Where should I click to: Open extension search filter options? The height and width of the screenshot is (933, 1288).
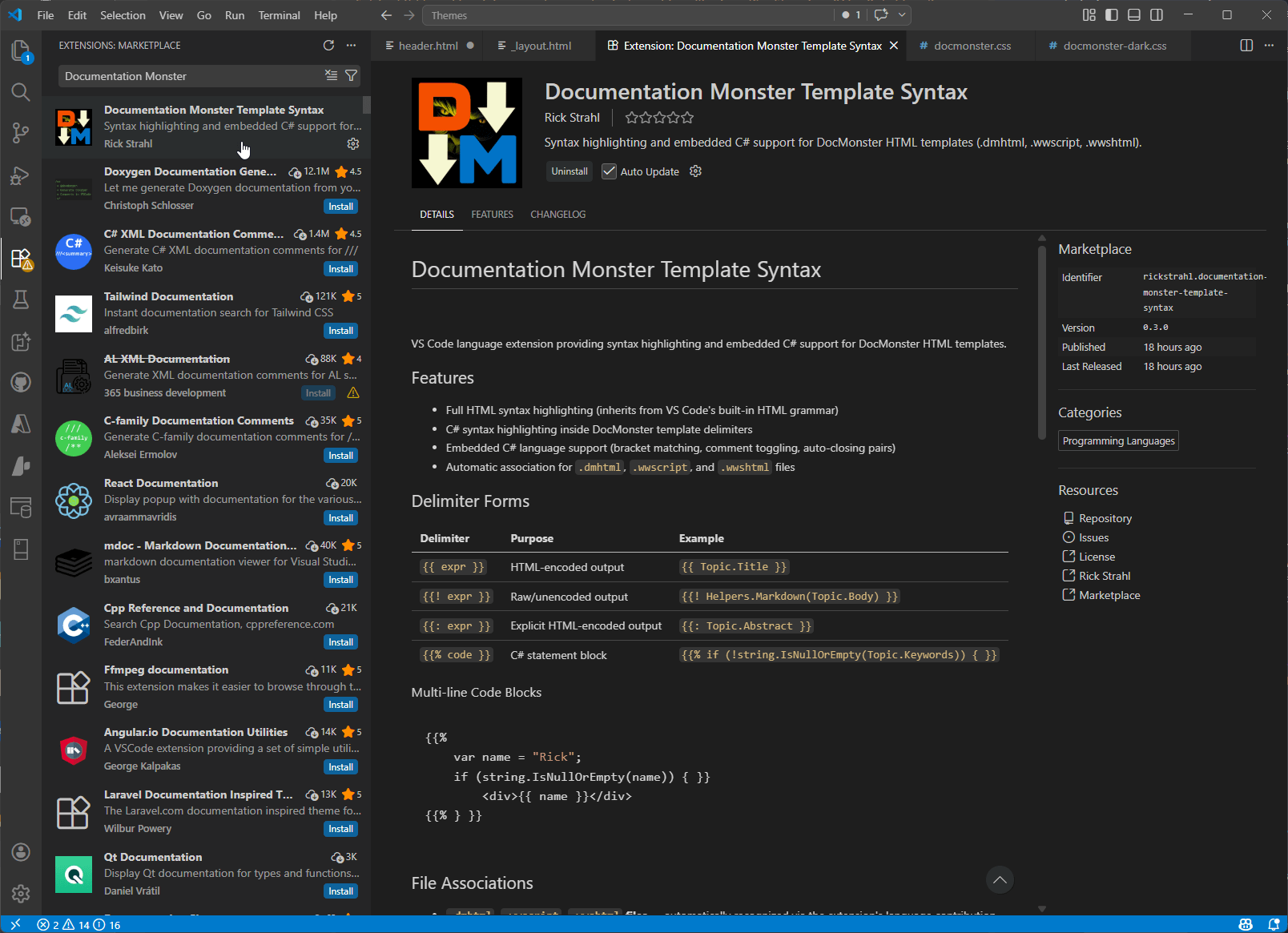coord(351,75)
